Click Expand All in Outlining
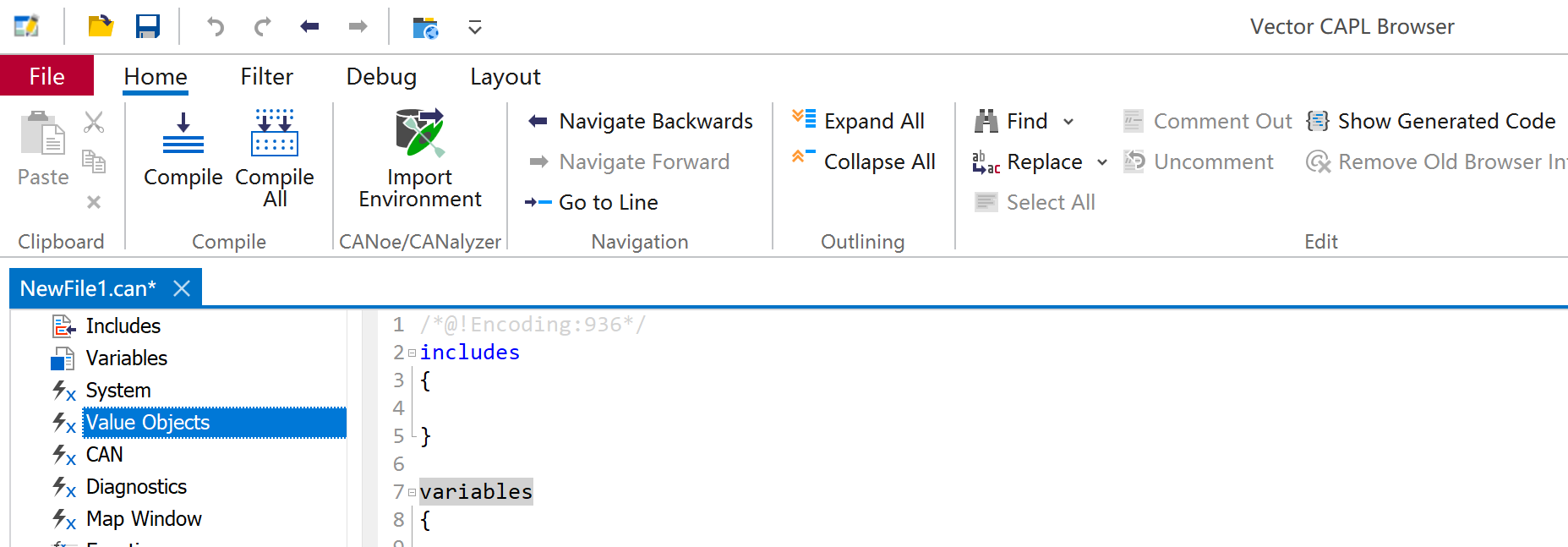 pyautogui.click(x=859, y=121)
